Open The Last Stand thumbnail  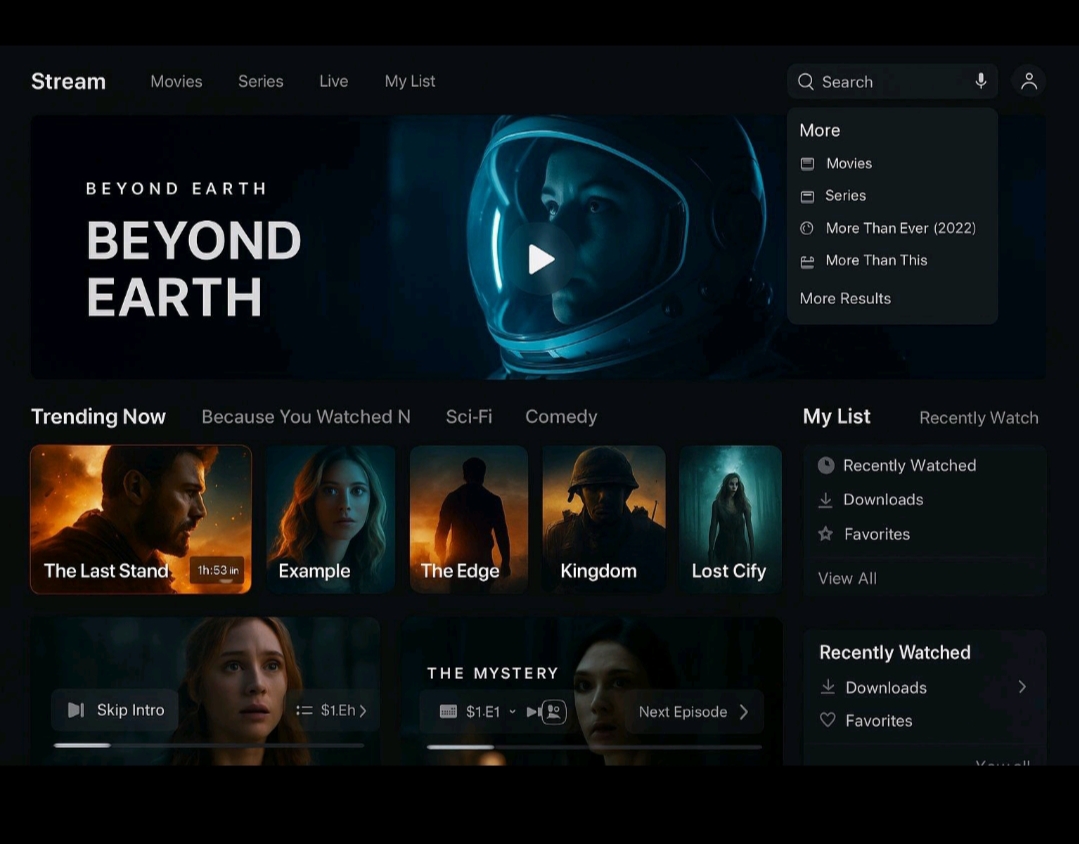coord(141,519)
